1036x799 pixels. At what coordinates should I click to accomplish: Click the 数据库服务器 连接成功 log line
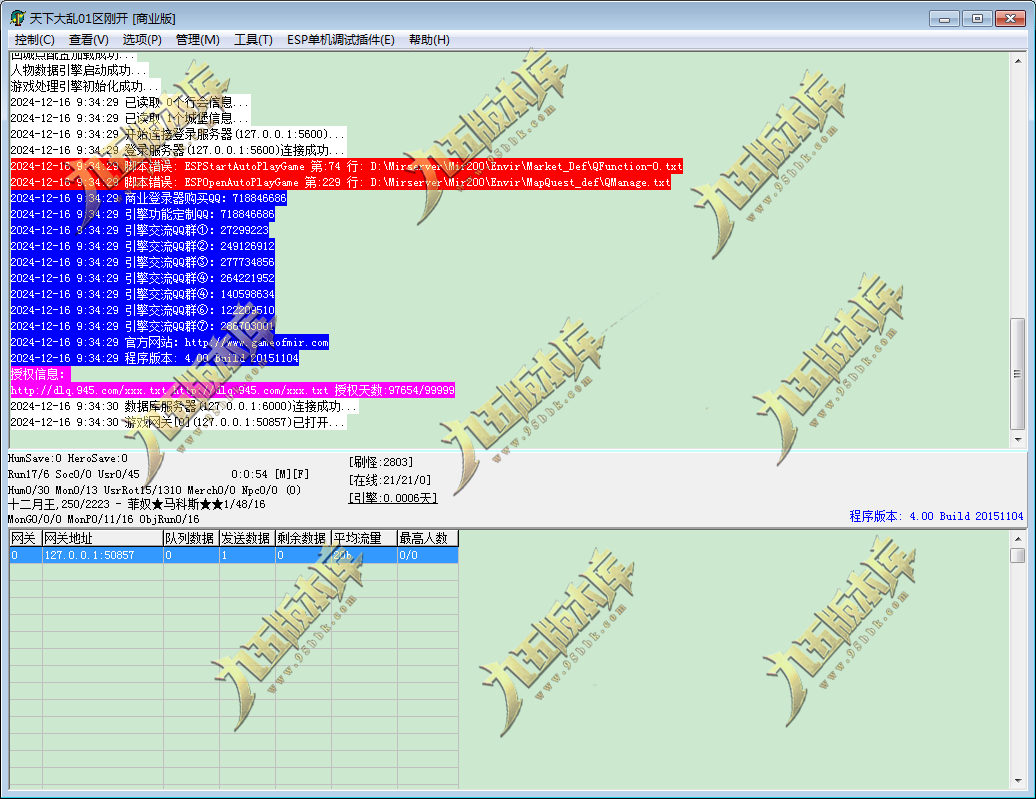pos(184,406)
